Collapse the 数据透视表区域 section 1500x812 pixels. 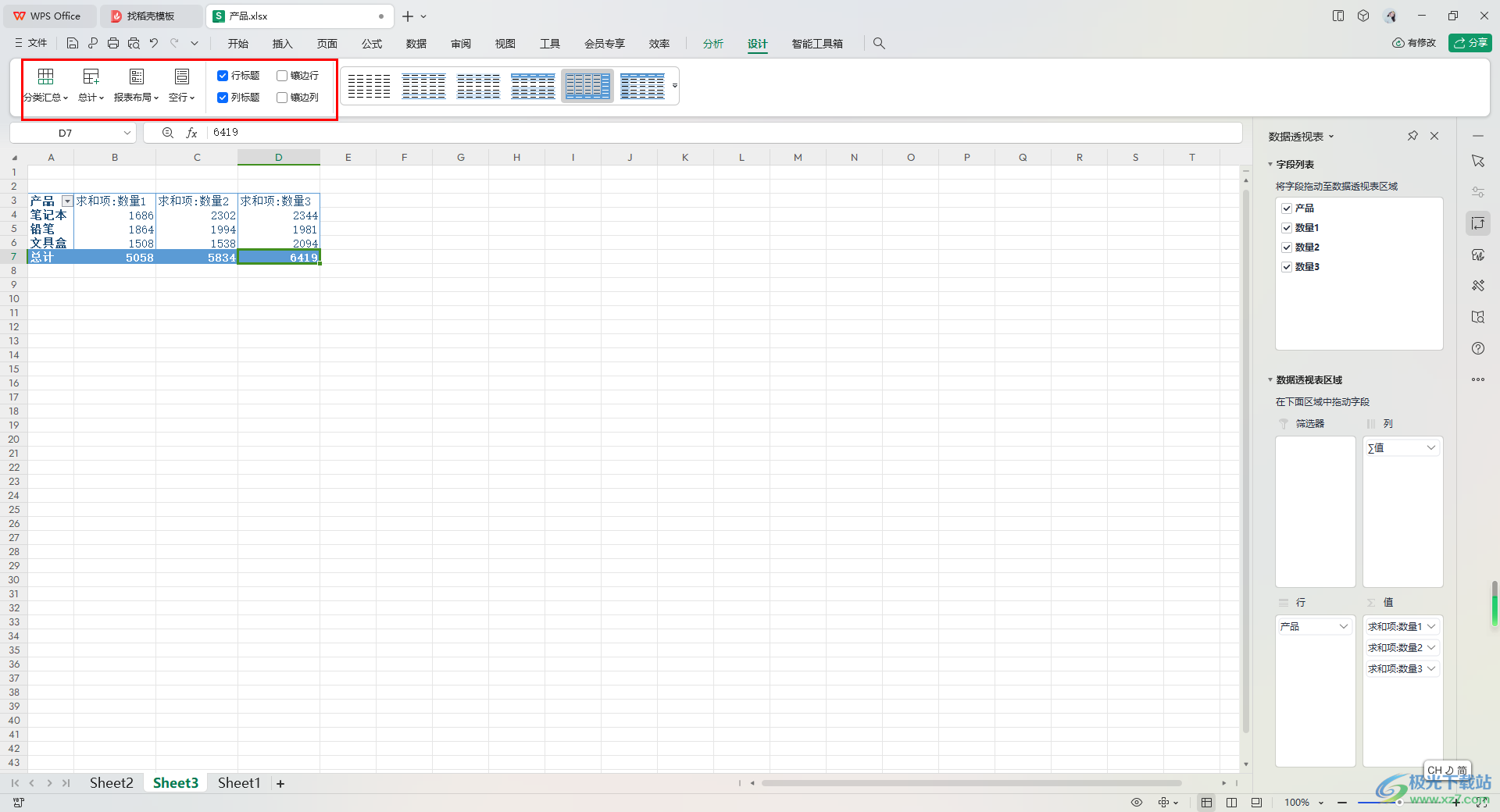[x=1270, y=380]
